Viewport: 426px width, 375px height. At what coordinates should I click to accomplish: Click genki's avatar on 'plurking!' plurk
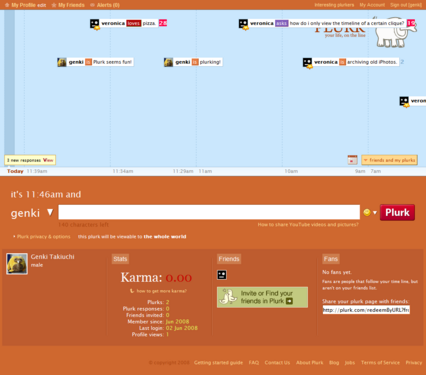click(168, 62)
